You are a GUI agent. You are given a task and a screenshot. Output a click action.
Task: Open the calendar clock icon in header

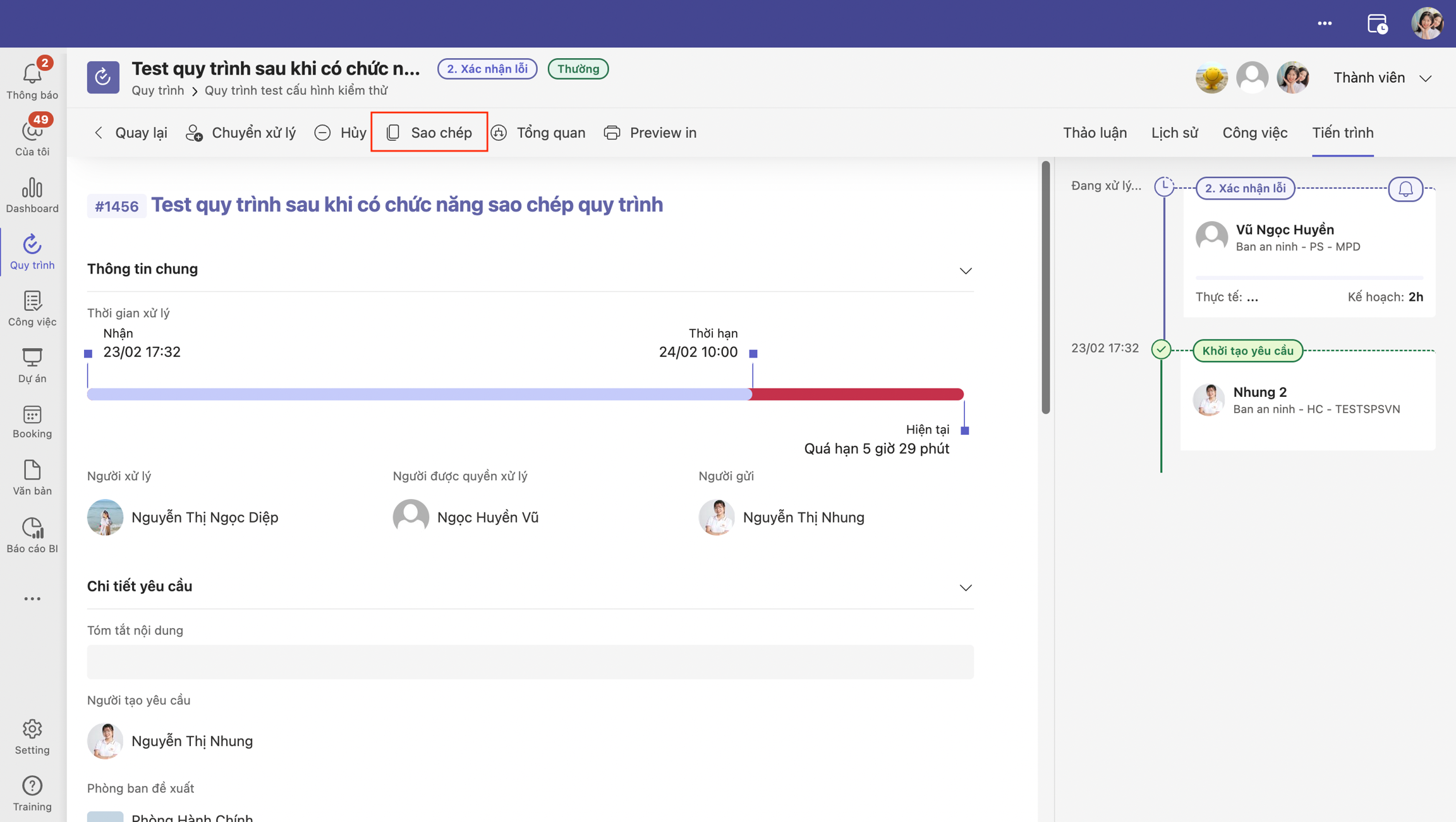[1376, 24]
